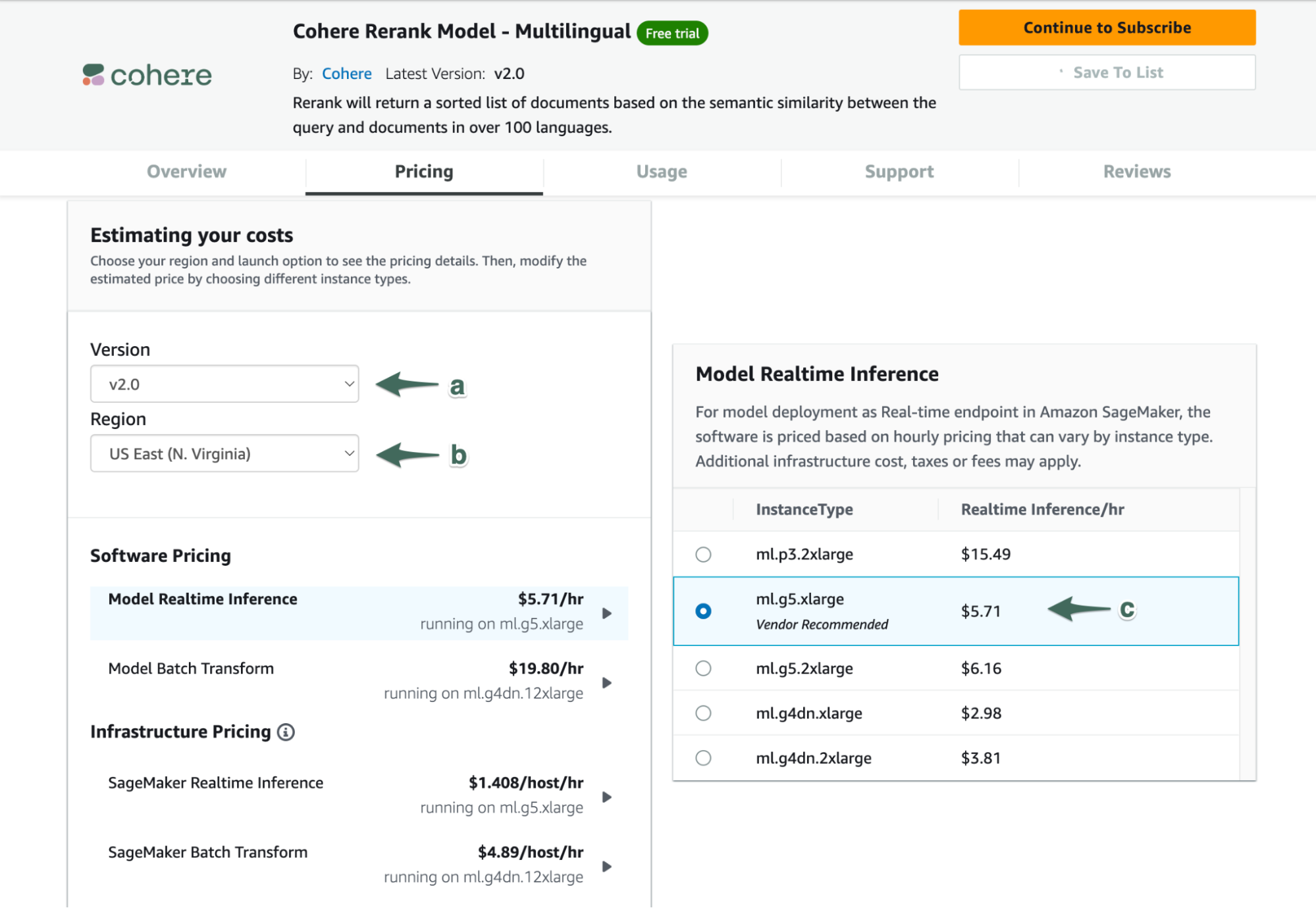This screenshot has height=908, width=1316.
Task: Click the Infrastructure Pricing info icon
Action: [x=286, y=732]
